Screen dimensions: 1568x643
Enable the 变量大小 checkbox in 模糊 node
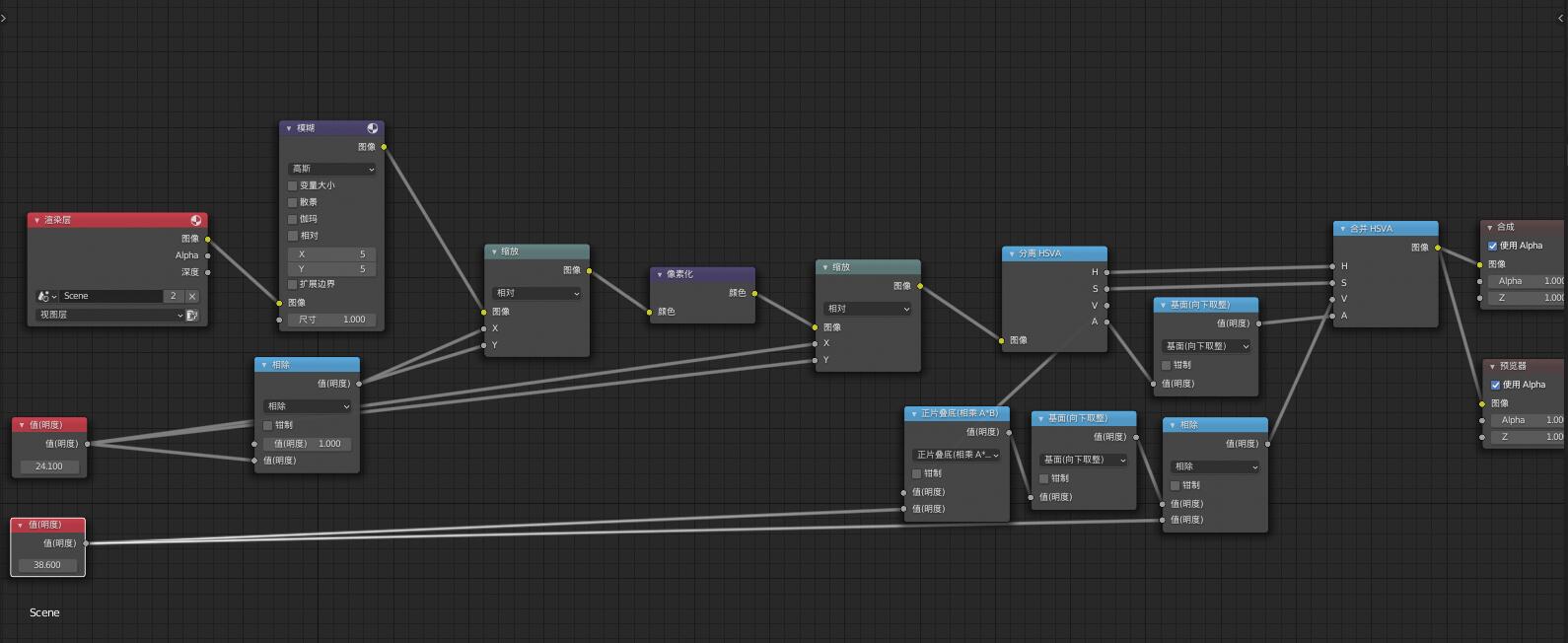pos(293,185)
